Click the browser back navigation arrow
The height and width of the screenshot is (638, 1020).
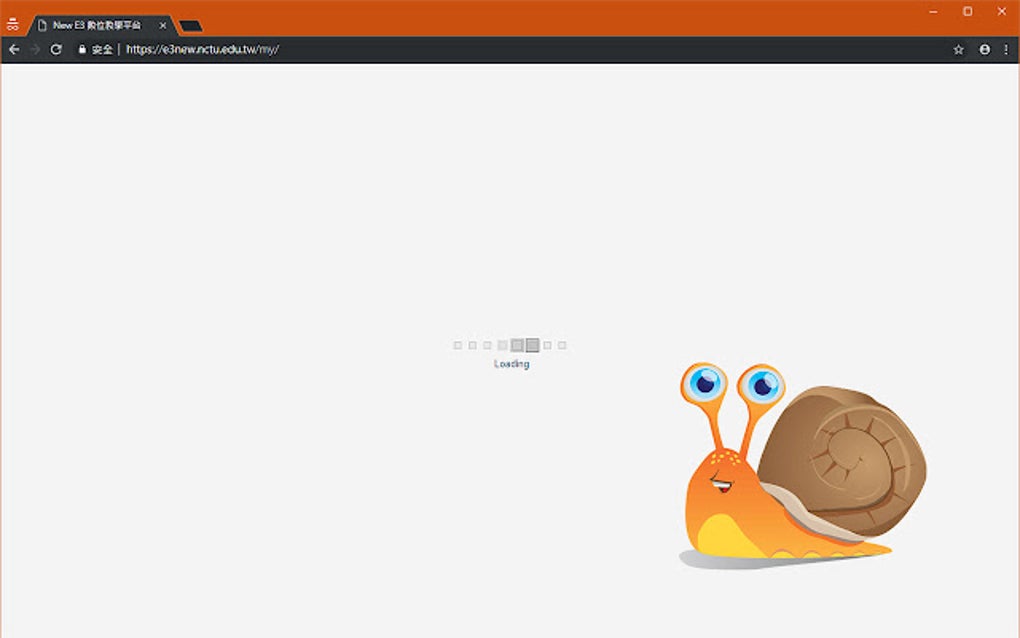[x=13, y=48]
